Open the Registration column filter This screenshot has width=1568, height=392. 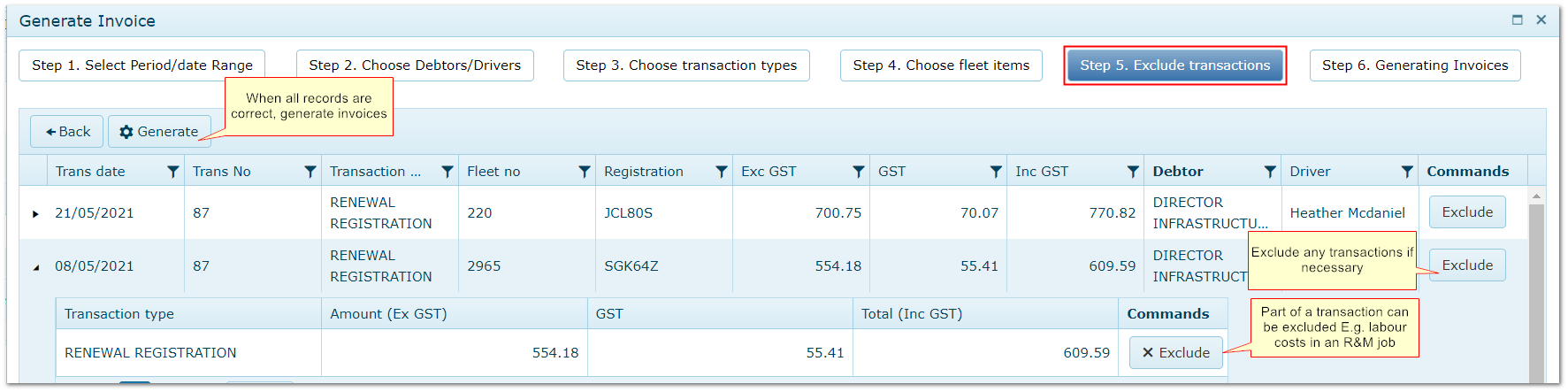click(722, 172)
